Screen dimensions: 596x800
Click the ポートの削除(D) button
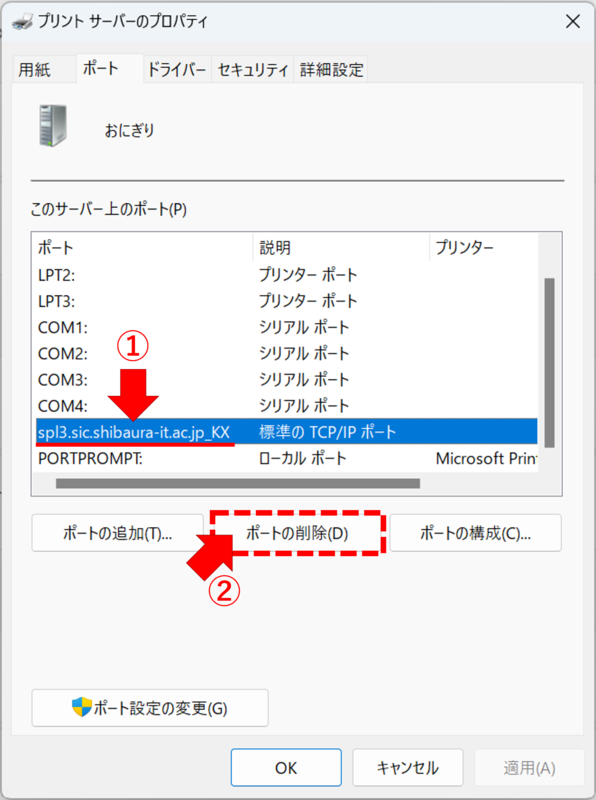[x=297, y=533]
